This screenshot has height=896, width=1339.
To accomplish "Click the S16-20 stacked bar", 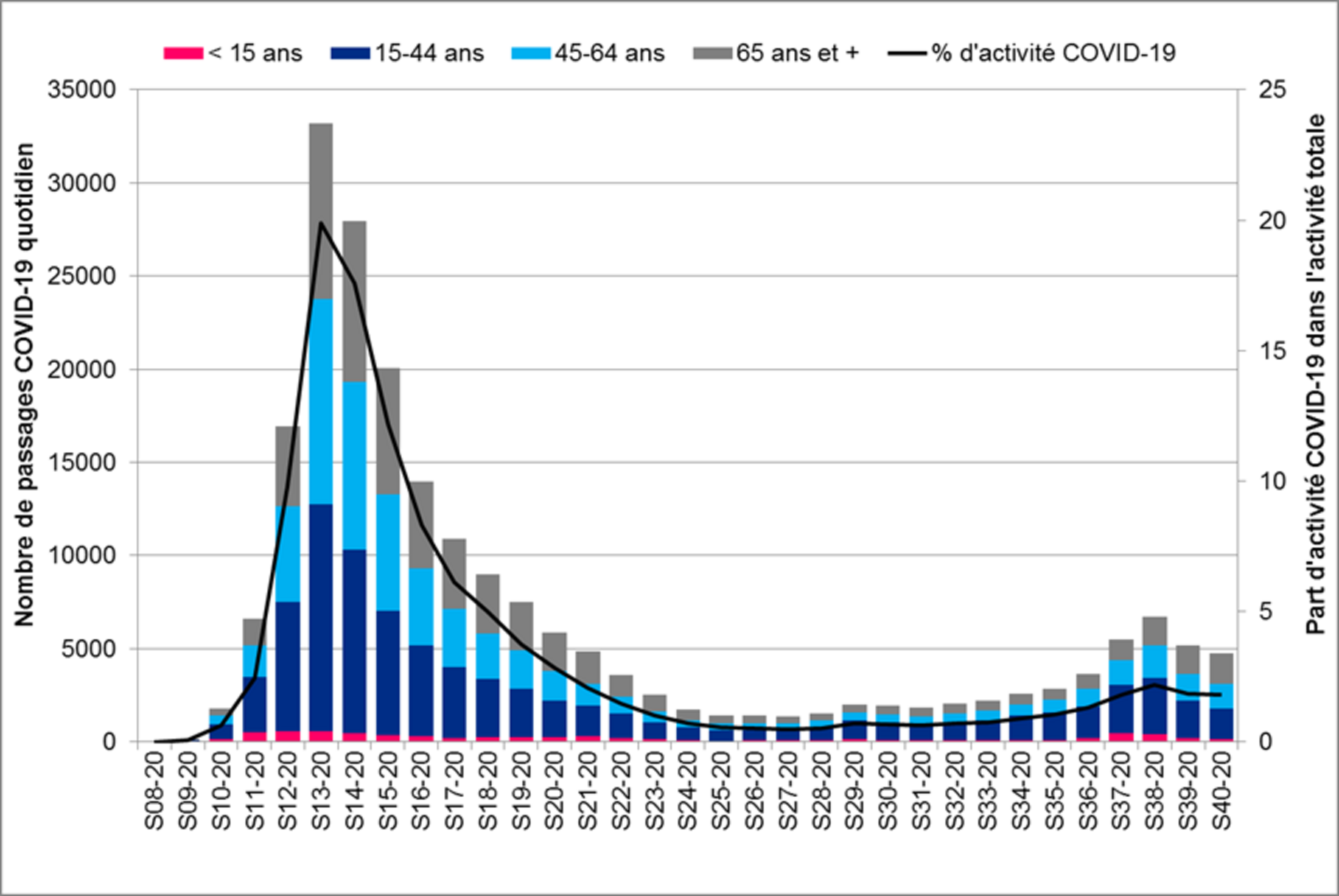I will click(x=421, y=609).
